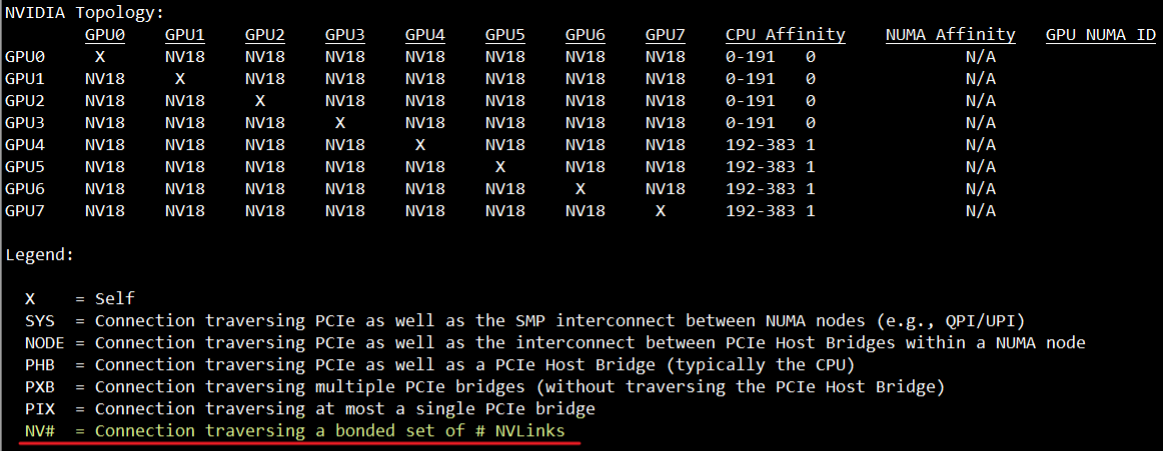The height and width of the screenshot is (451, 1163).
Task: Click the GPU7 column header
Action: (x=665, y=35)
